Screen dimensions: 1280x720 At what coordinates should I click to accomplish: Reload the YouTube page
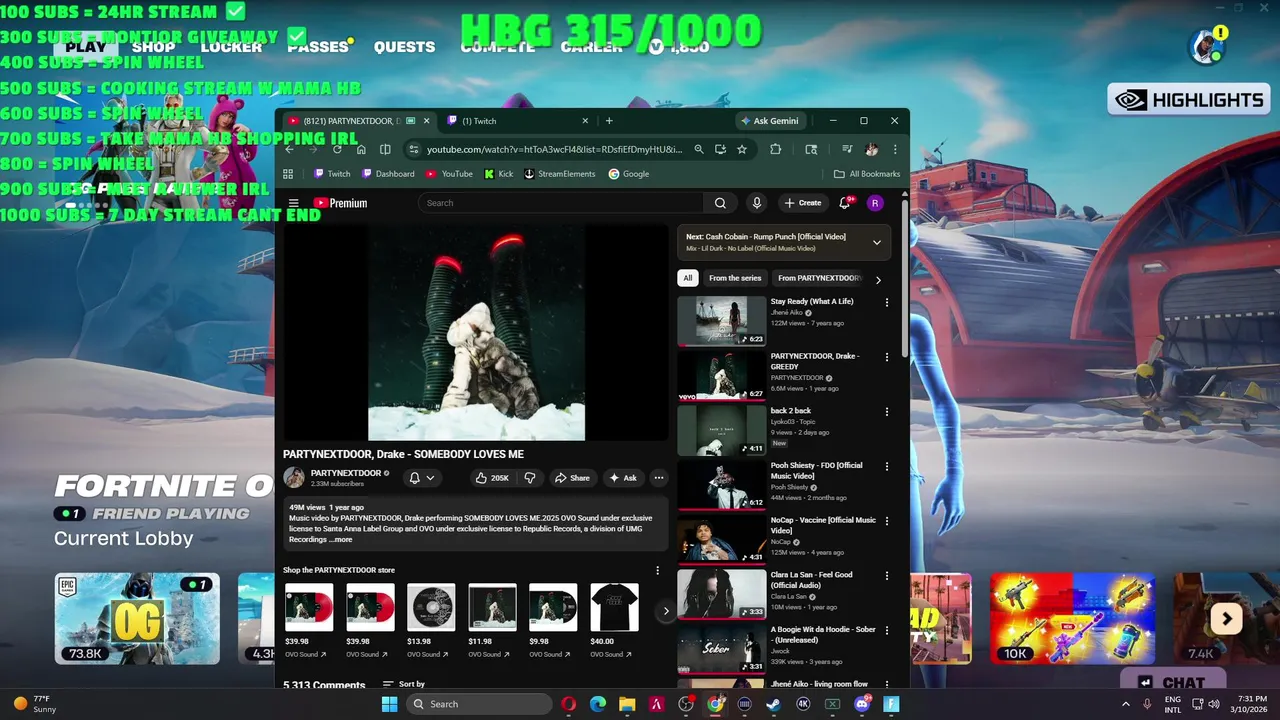coord(337,149)
